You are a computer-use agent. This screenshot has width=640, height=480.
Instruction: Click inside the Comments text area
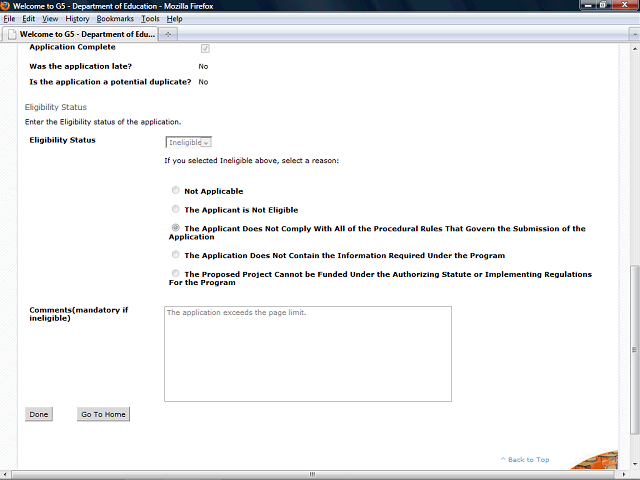[308, 354]
